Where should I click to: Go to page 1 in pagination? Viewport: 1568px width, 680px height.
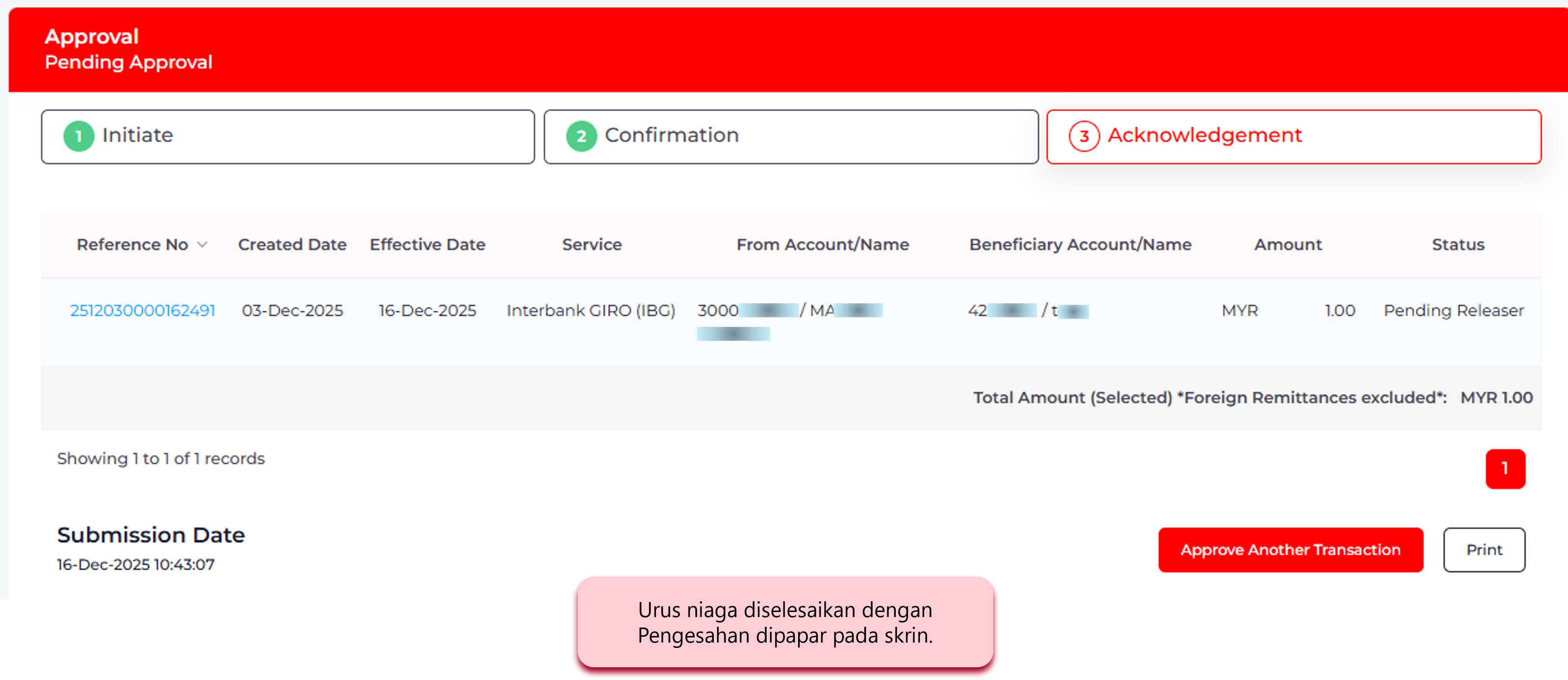pyautogui.click(x=1505, y=469)
